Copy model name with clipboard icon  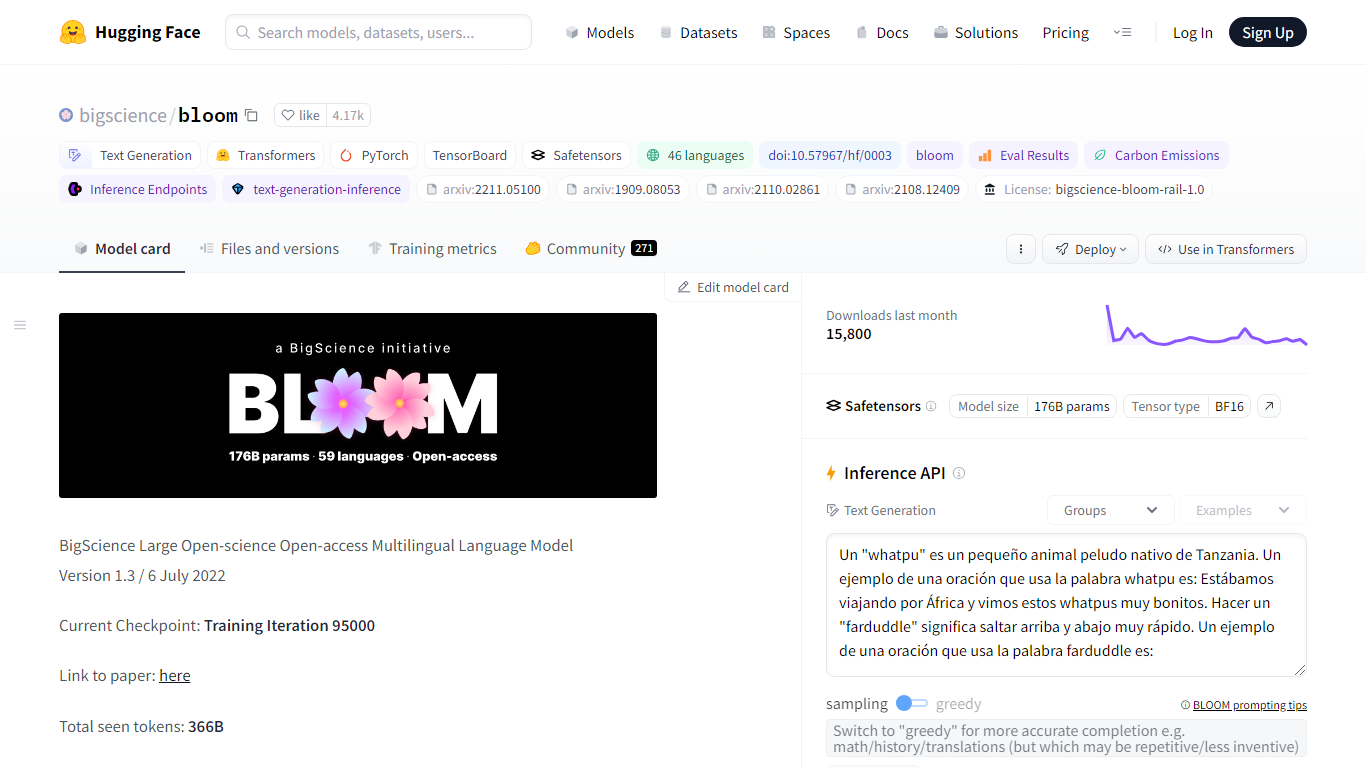[x=252, y=116]
